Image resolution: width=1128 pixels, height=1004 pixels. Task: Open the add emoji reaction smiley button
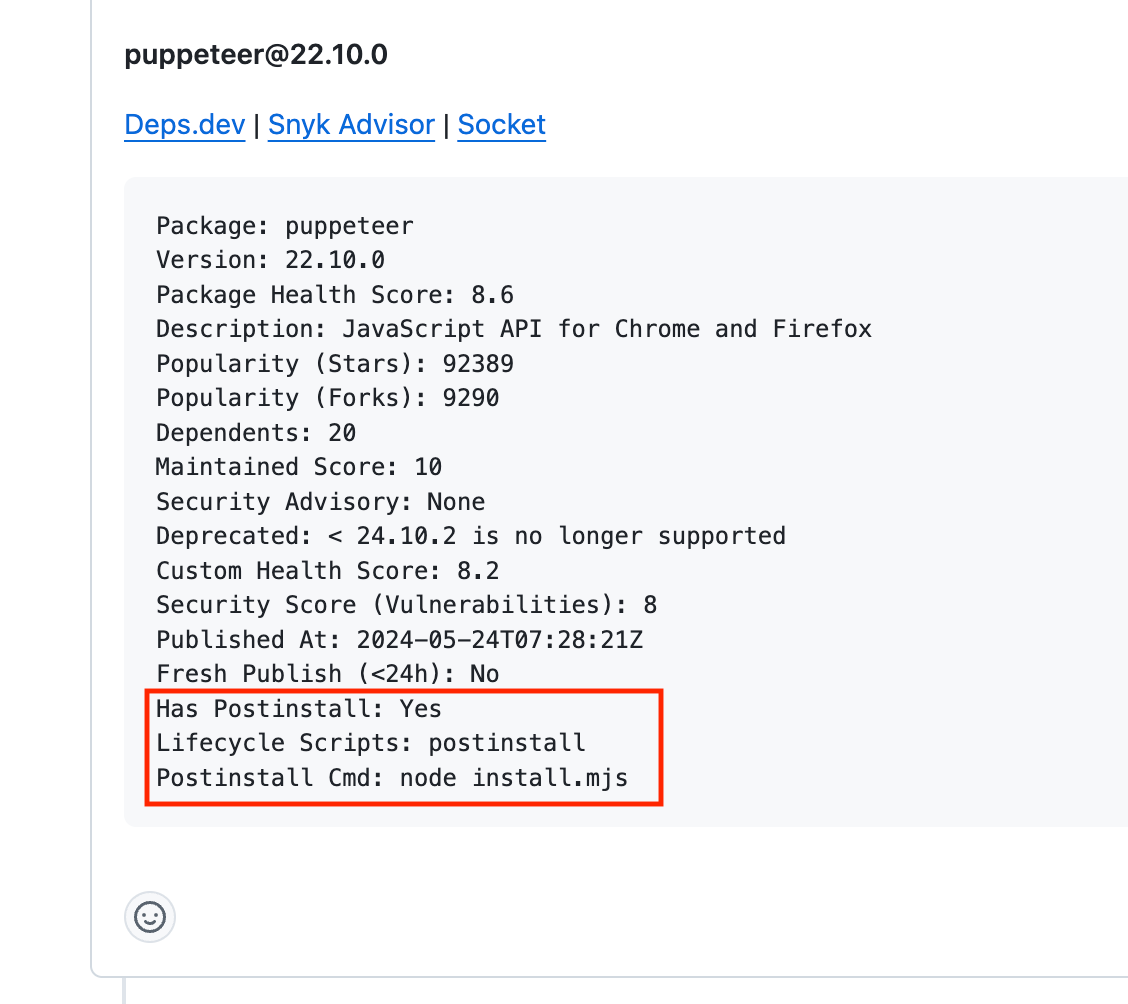(x=150, y=917)
